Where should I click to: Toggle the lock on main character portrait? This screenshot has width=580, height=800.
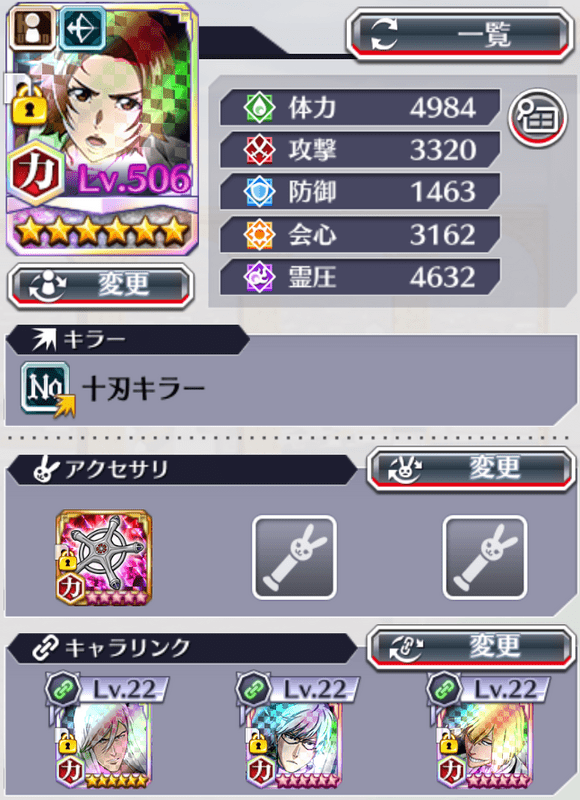(x=29, y=104)
